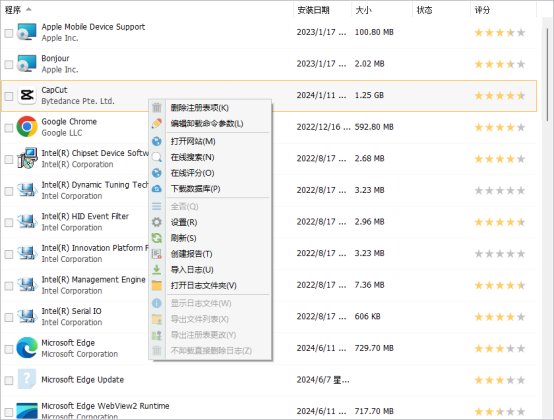Click the Edge WebView2 Runtime icon
This screenshot has width=554, height=420.
[x=27, y=411]
